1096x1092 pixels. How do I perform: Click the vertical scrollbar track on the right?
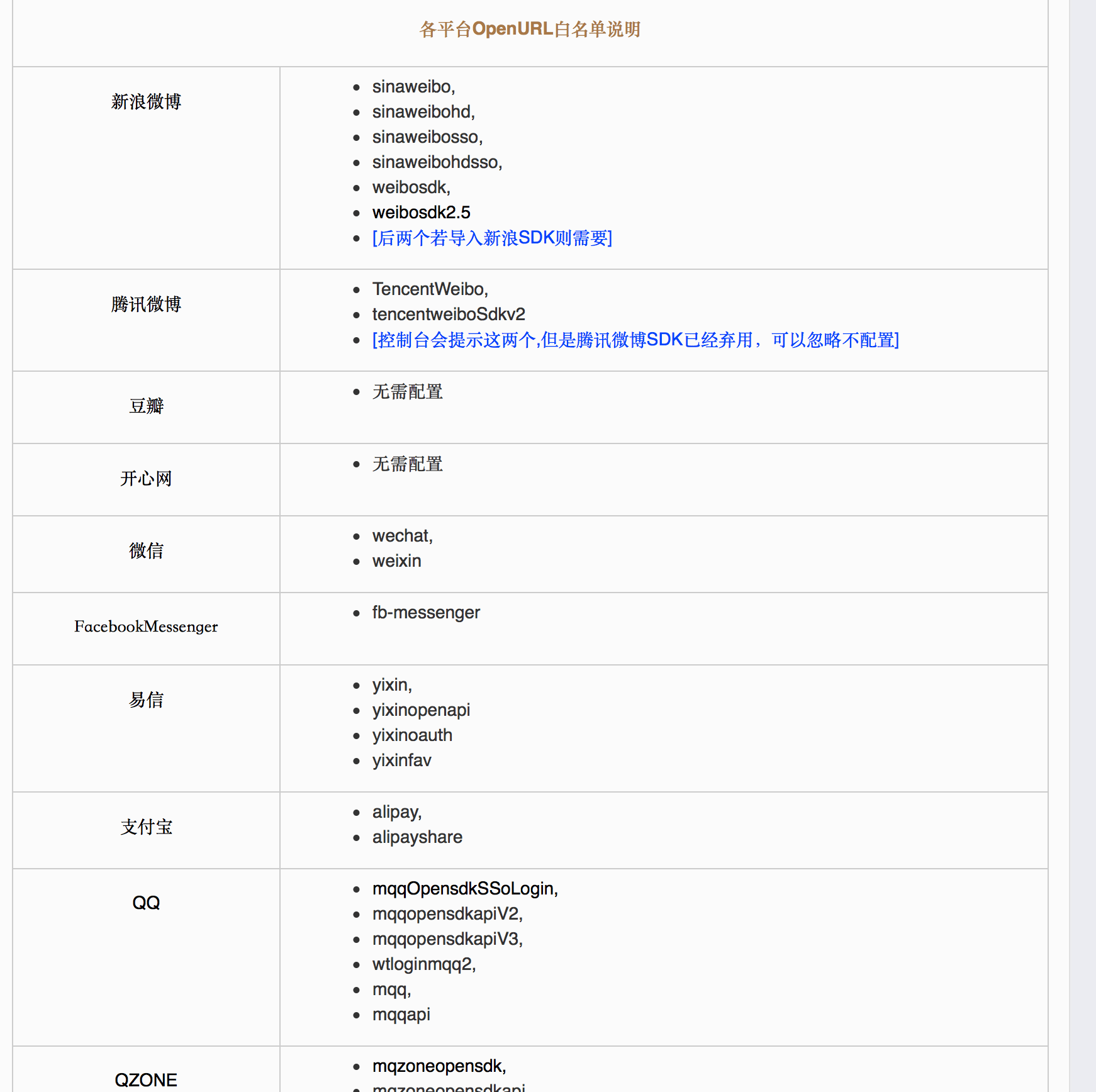click(x=1082, y=546)
